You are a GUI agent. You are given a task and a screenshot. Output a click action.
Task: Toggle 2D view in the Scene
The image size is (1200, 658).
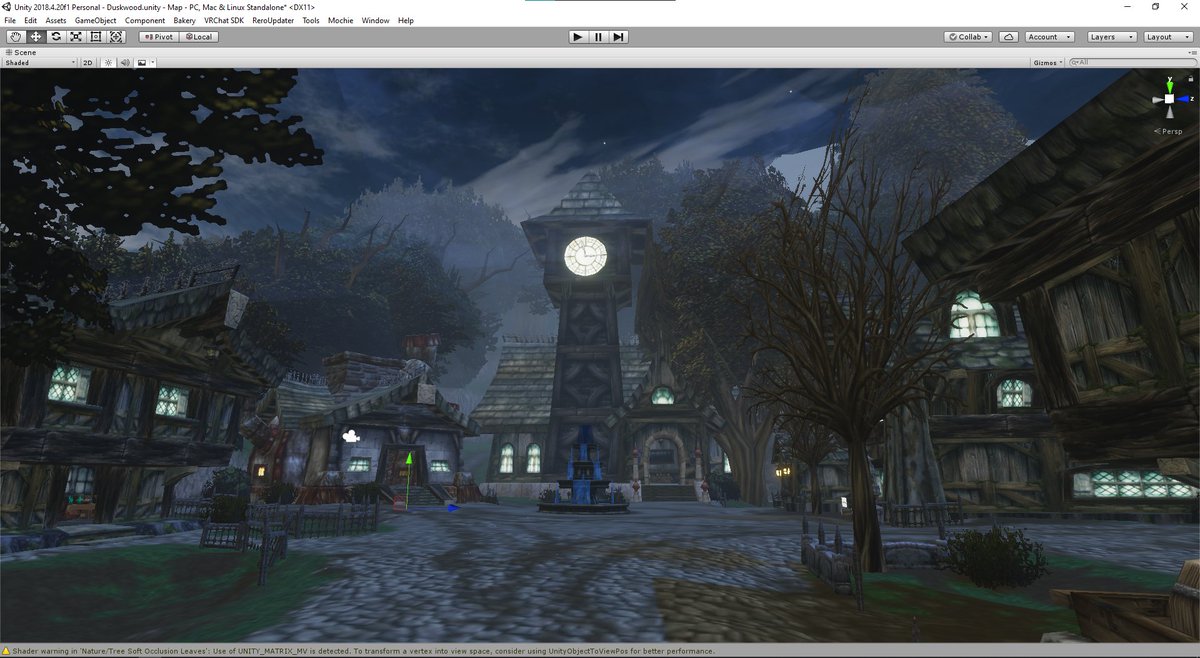(86, 62)
